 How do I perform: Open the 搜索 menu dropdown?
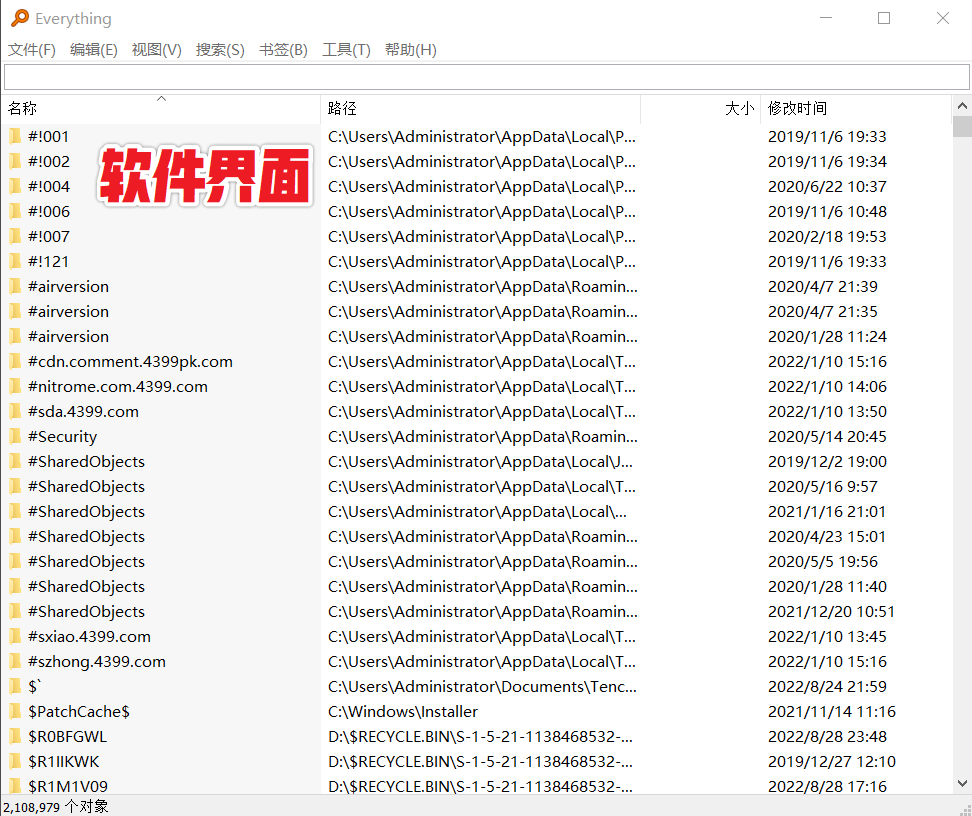(x=220, y=49)
